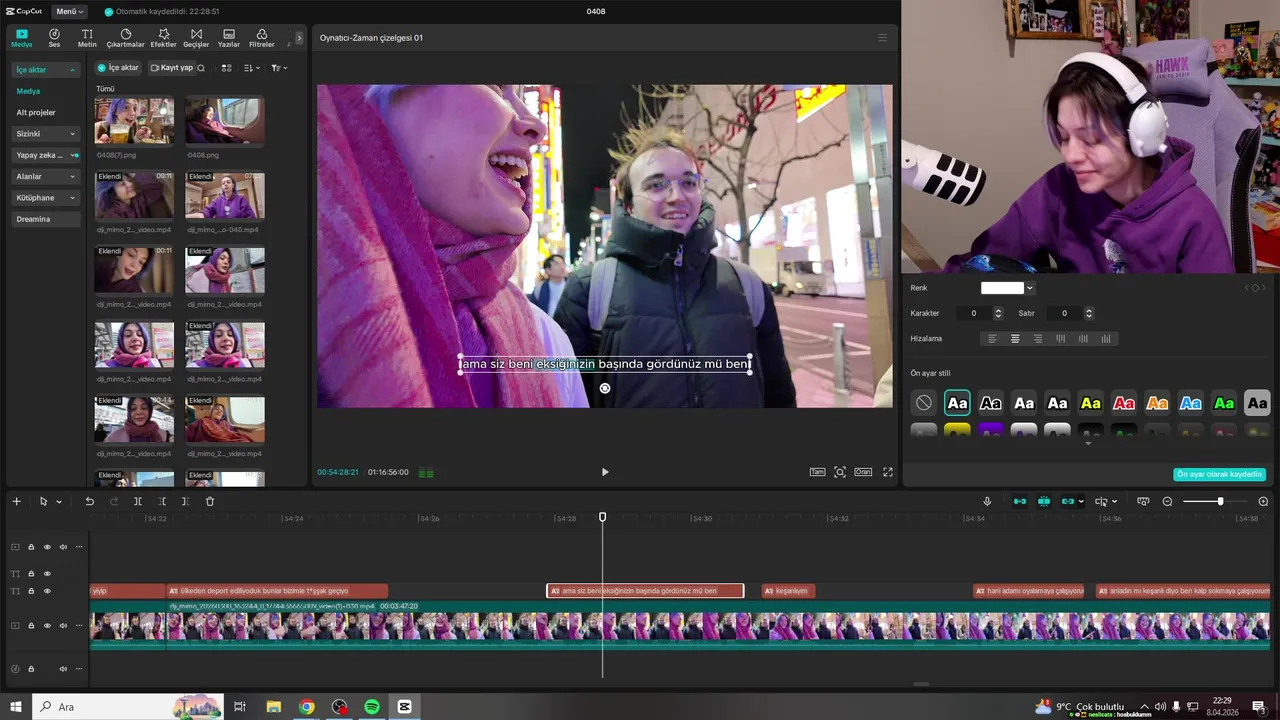Open the Çıkartmalar tab
This screenshot has width=1280, height=720.
(126, 38)
